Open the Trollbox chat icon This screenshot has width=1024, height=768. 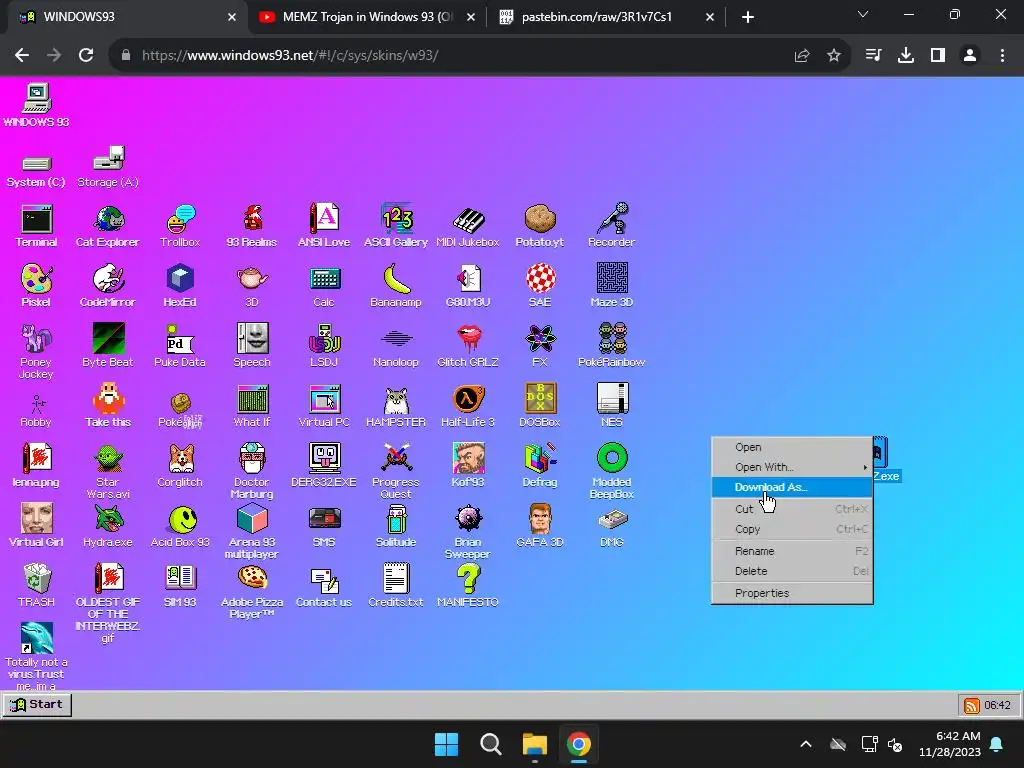click(x=180, y=226)
